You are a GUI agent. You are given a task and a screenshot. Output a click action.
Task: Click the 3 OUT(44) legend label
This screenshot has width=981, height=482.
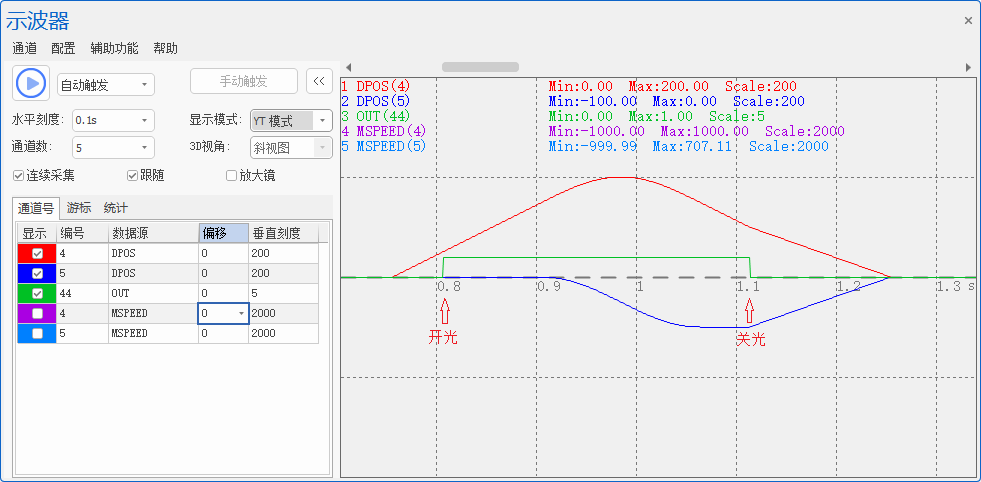click(376, 116)
